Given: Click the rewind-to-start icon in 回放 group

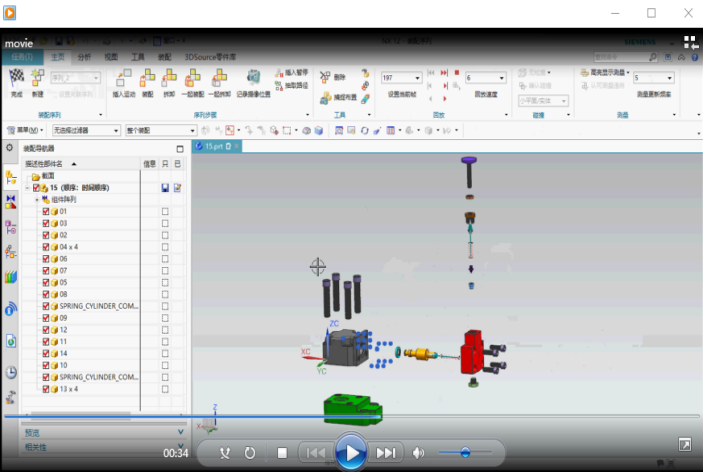Looking at the screenshot, I should [431, 73].
